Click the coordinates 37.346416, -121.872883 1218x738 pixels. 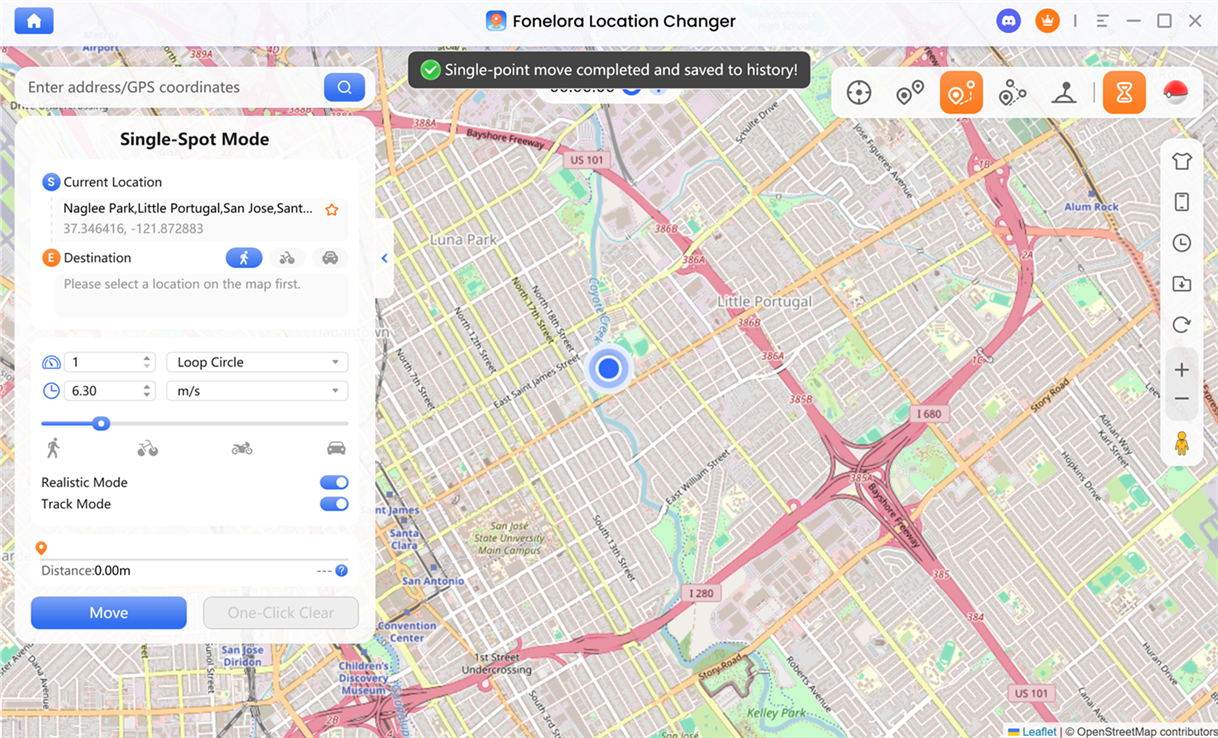(133, 229)
